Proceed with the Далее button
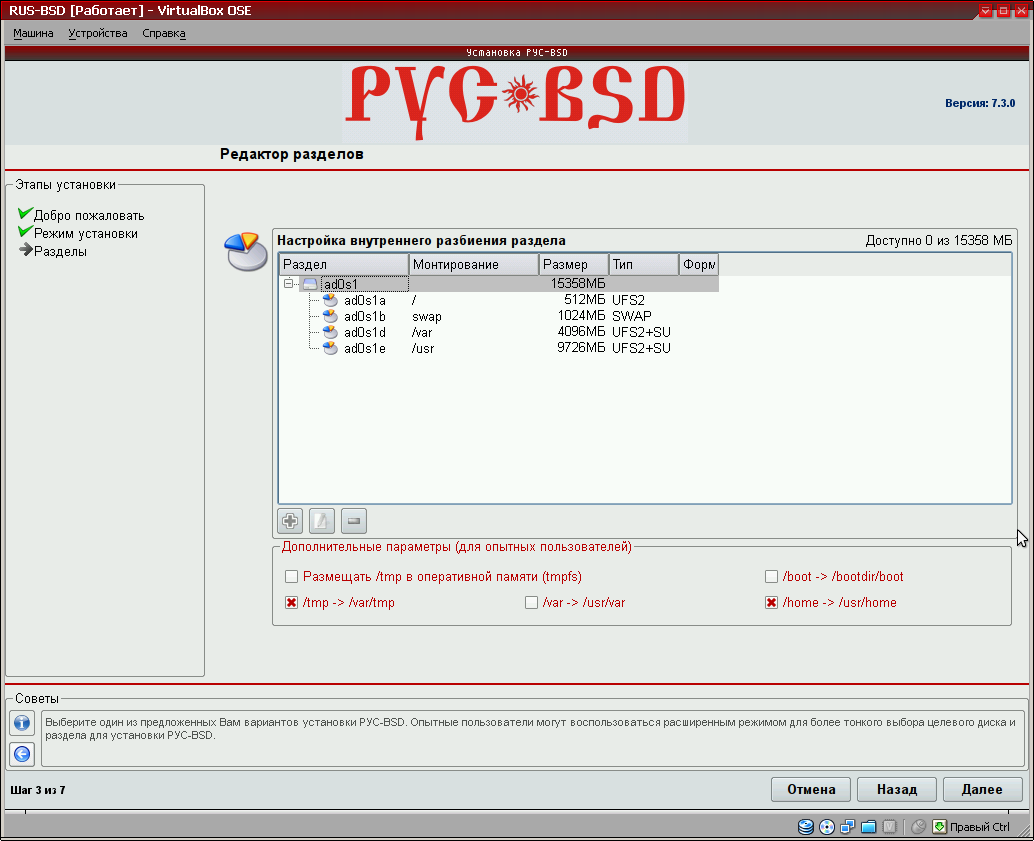 coord(983,790)
